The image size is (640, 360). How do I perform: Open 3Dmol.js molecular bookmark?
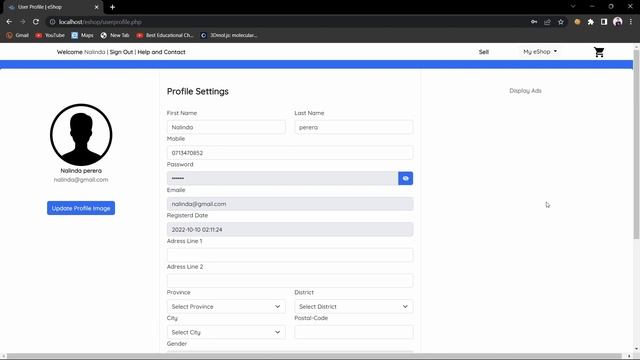tap(229, 36)
